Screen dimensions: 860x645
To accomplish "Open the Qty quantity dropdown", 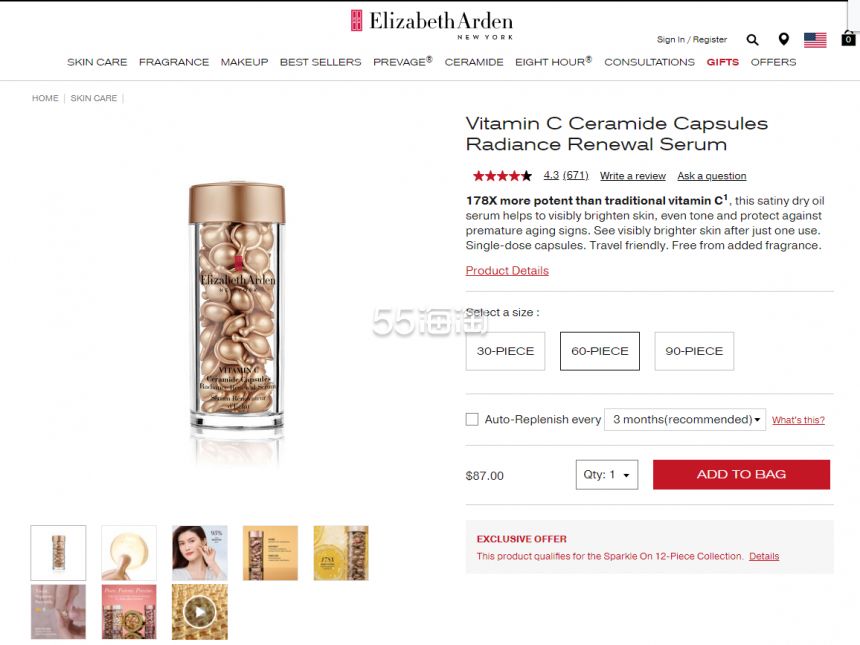I will point(607,474).
